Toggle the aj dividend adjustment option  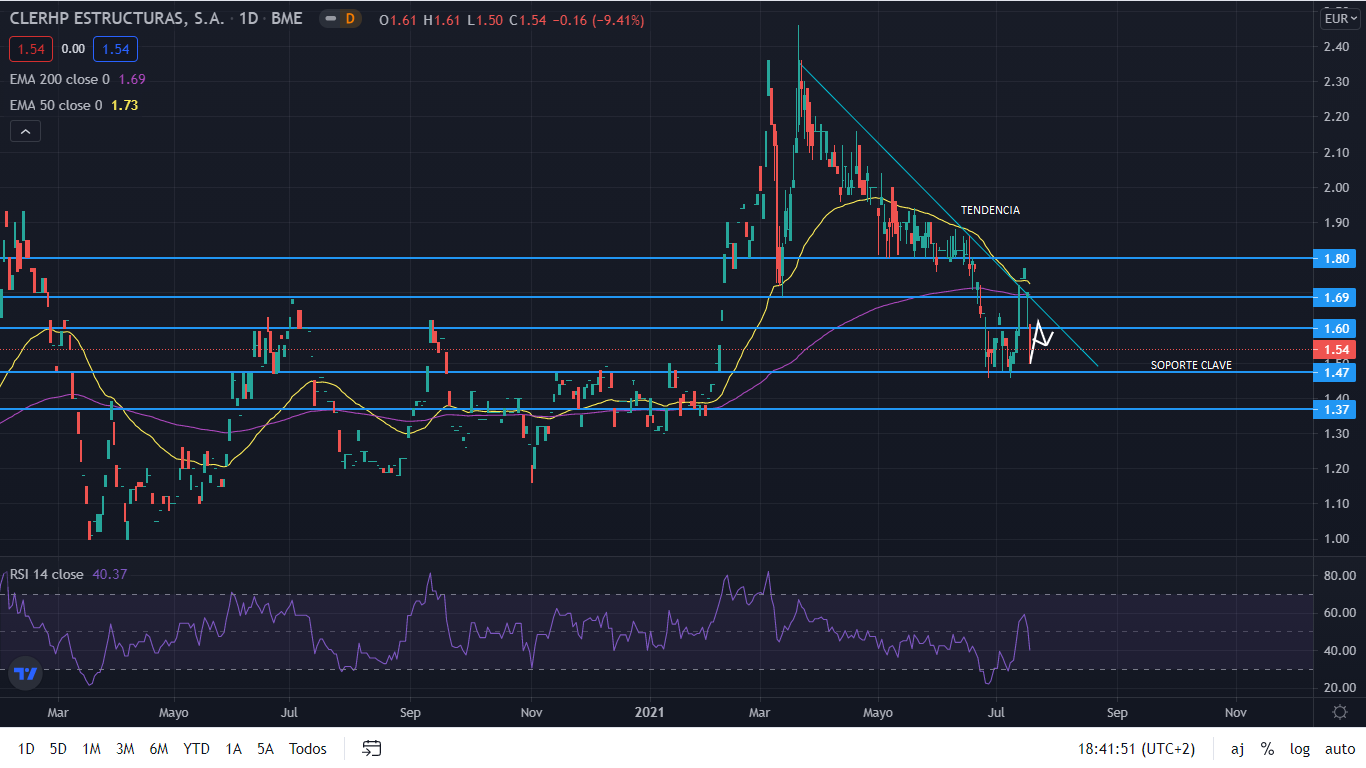click(x=1237, y=749)
